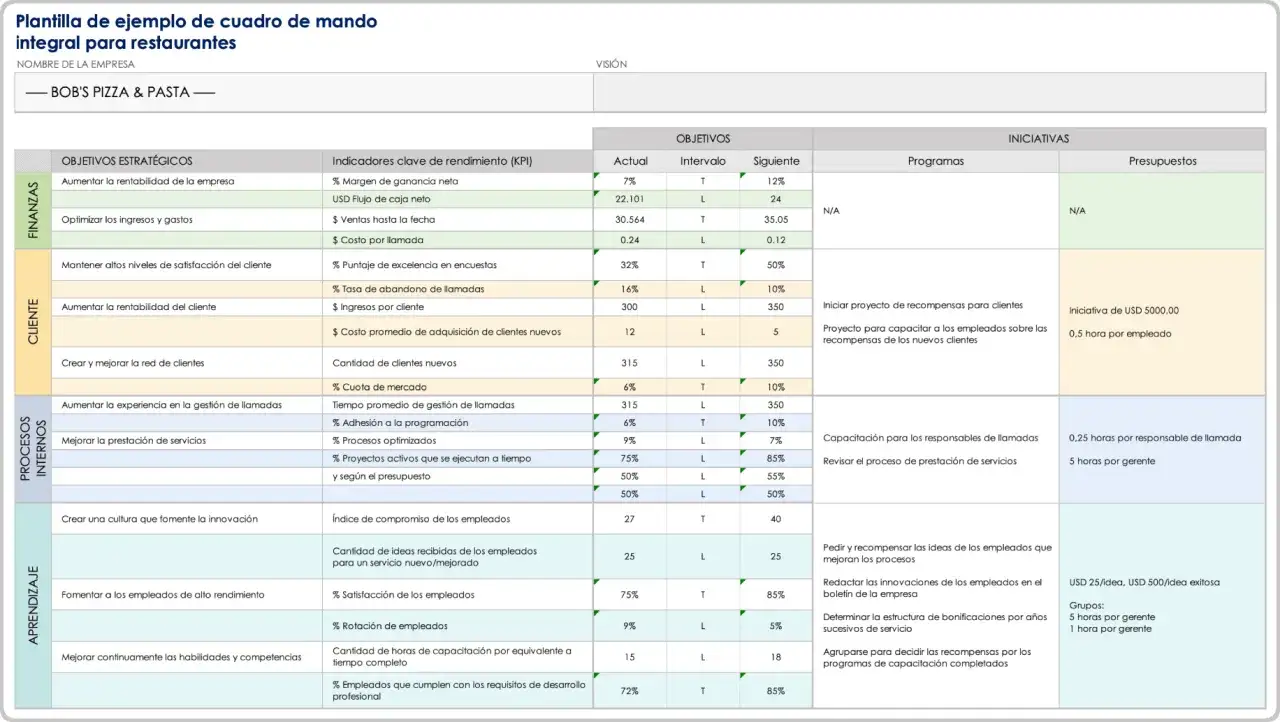Click '% Adhesión a la programación' KPI
The height and width of the screenshot is (722, 1280).
400,423
